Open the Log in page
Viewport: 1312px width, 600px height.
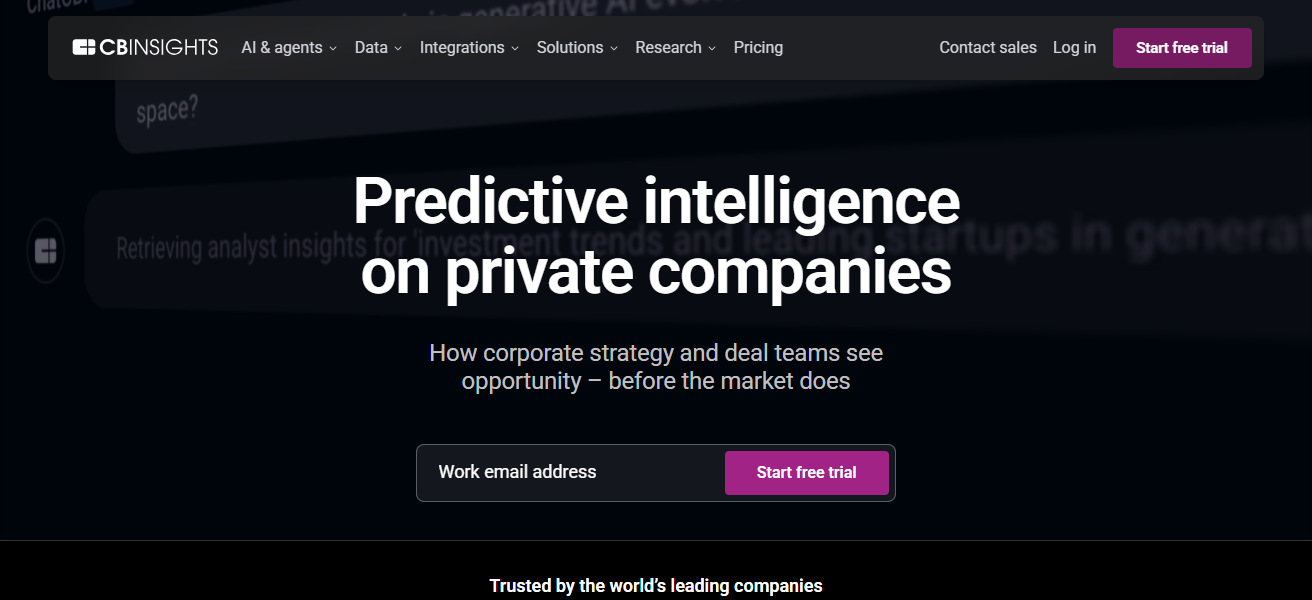(1074, 47)
